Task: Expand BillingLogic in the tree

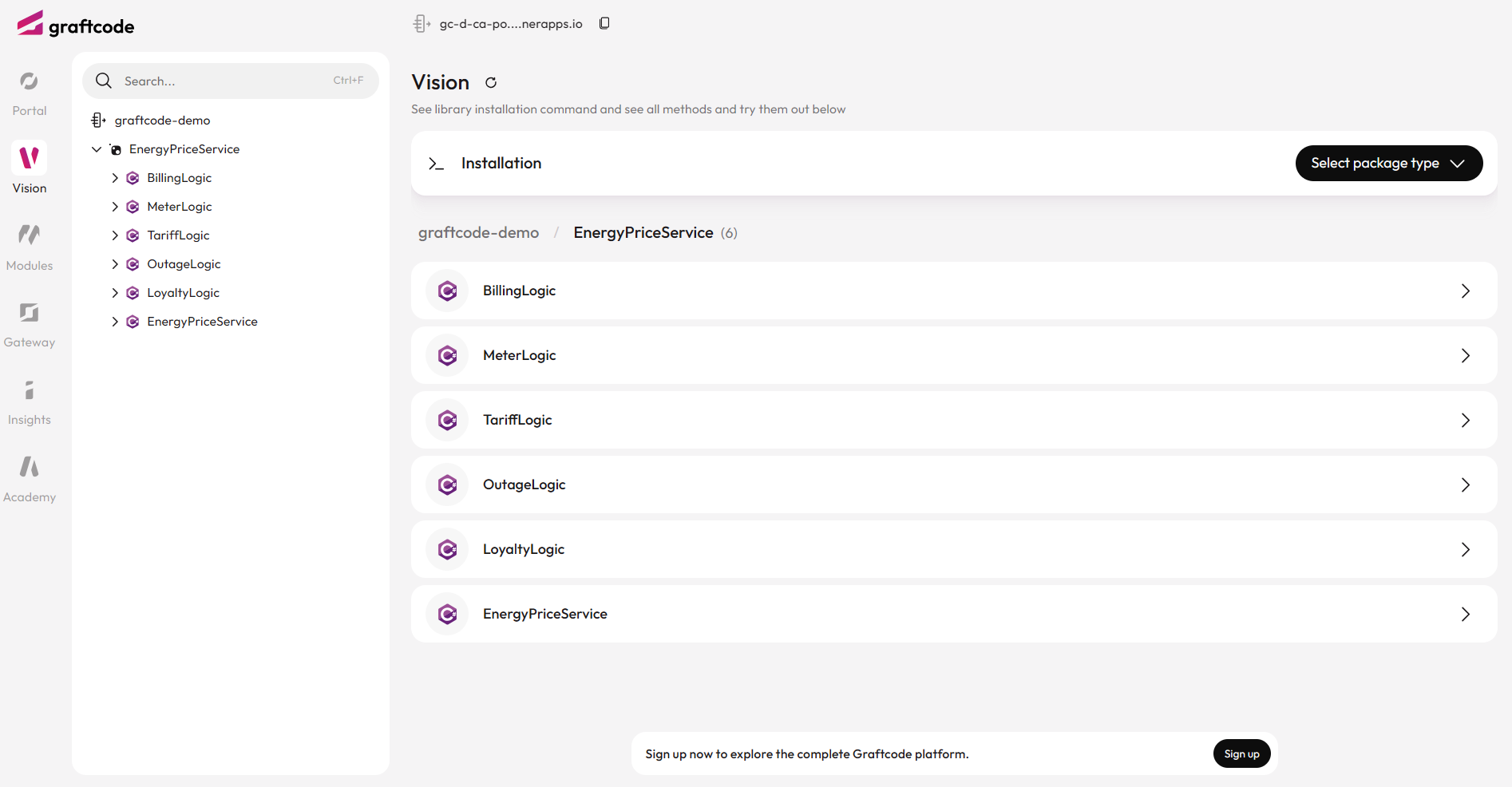Action: coord(115,178)
